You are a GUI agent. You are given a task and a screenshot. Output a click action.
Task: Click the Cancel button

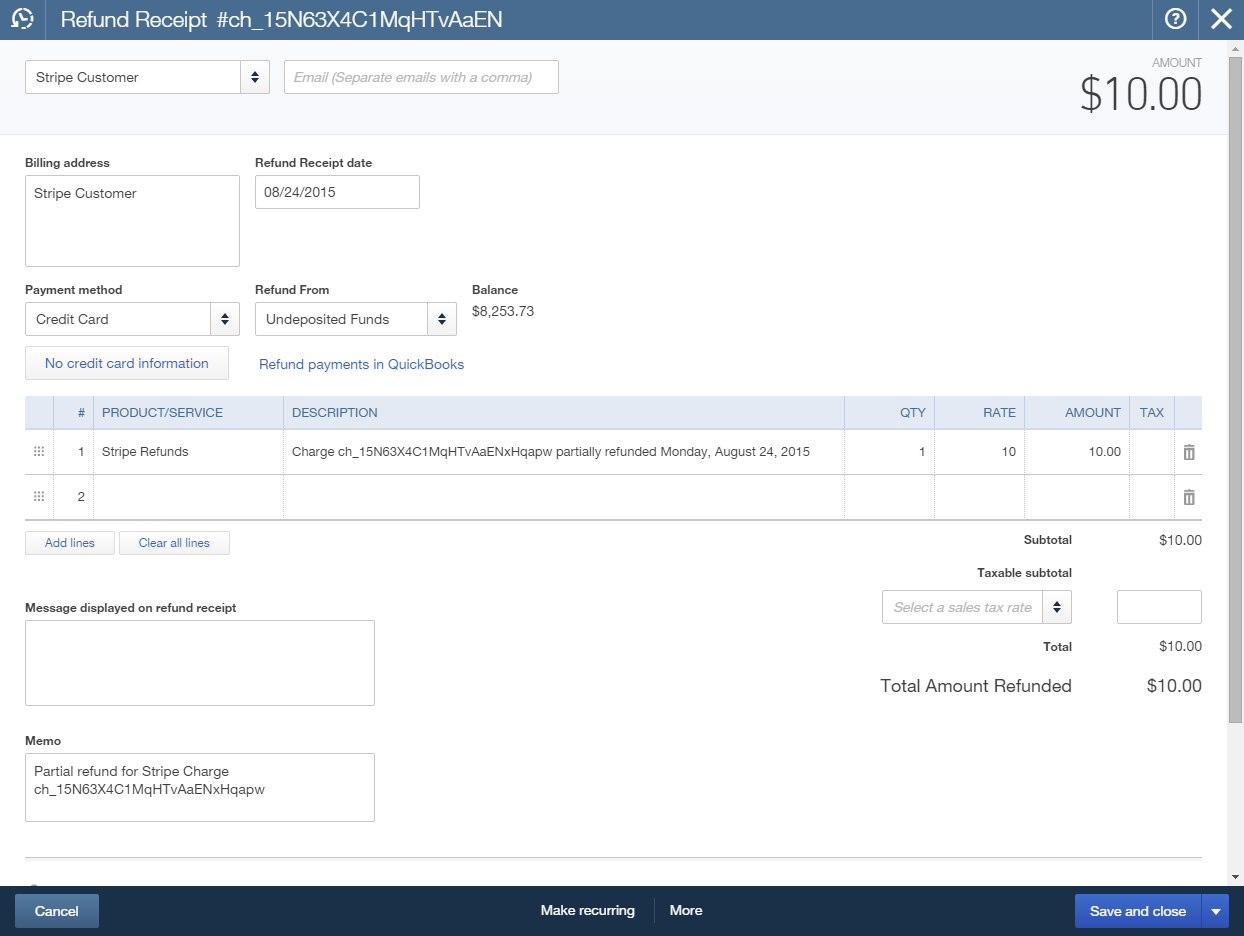[57, 911]
